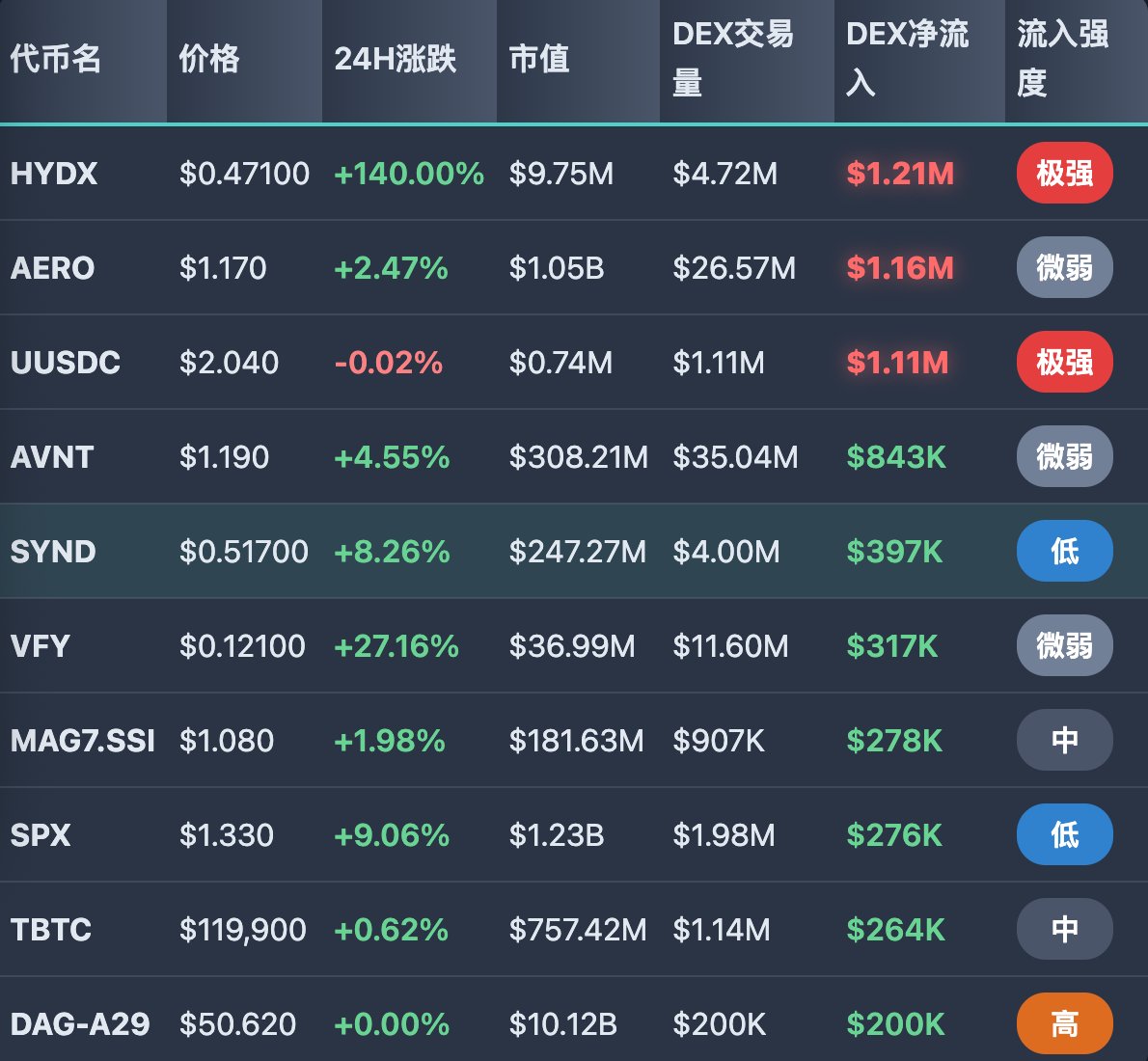Image resolution: width=1148 pixels, height=1061 pixels.
Task: Click VFY change +27.16%
Action: tap(396, 646)
